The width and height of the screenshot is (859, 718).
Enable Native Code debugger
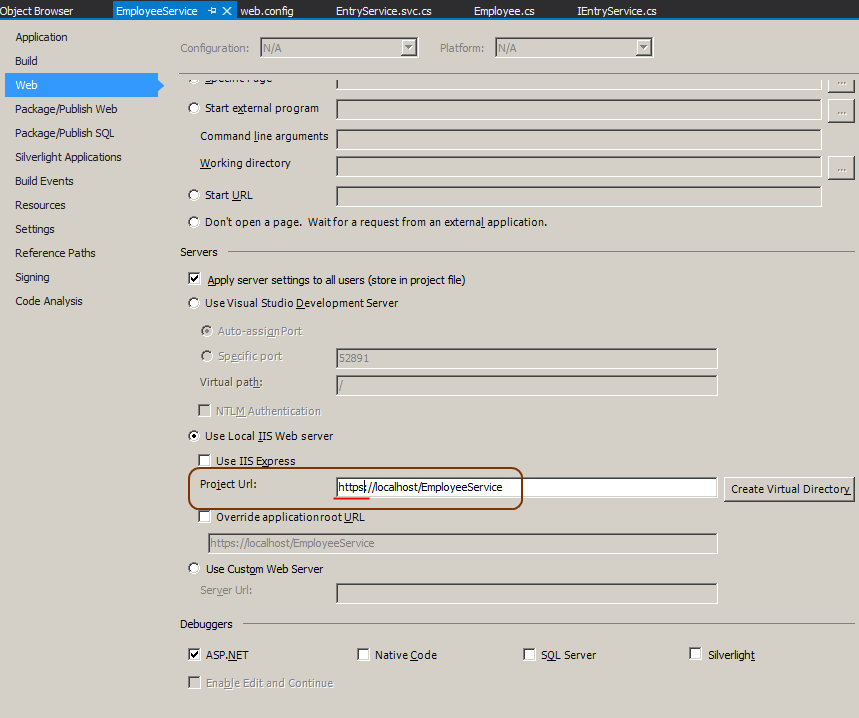[363, 655]
